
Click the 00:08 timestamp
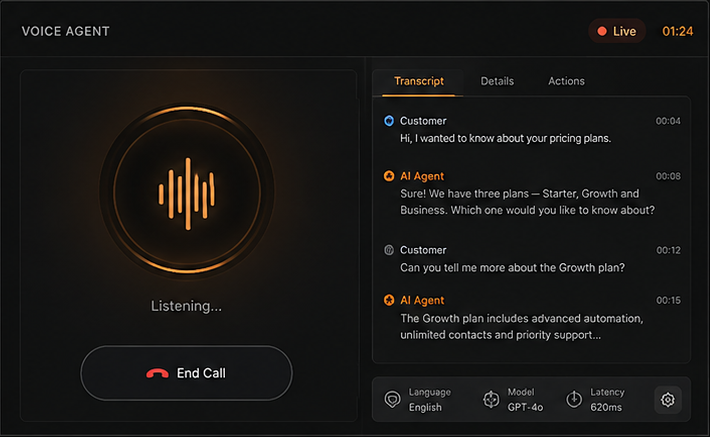(x=668, y=176)
